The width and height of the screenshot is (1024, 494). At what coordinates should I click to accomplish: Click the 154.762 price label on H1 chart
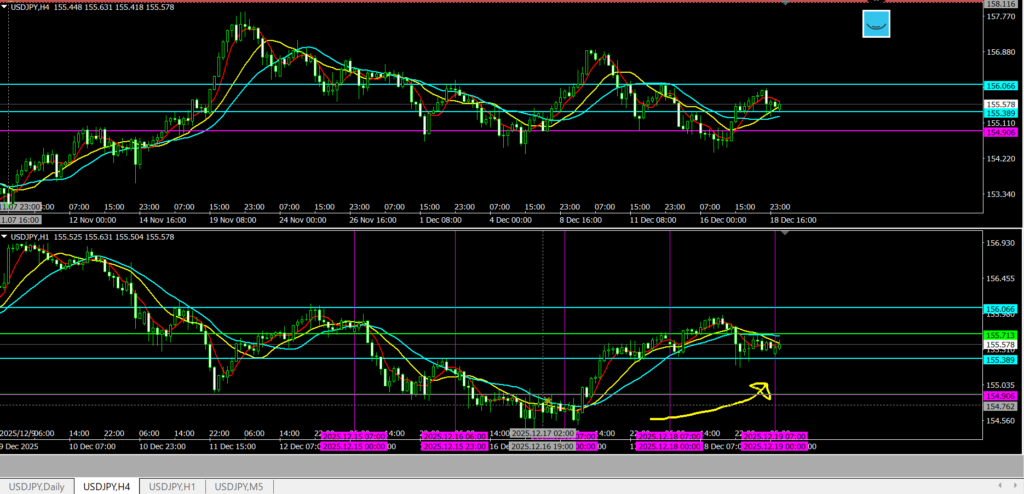coord(1001,406)
